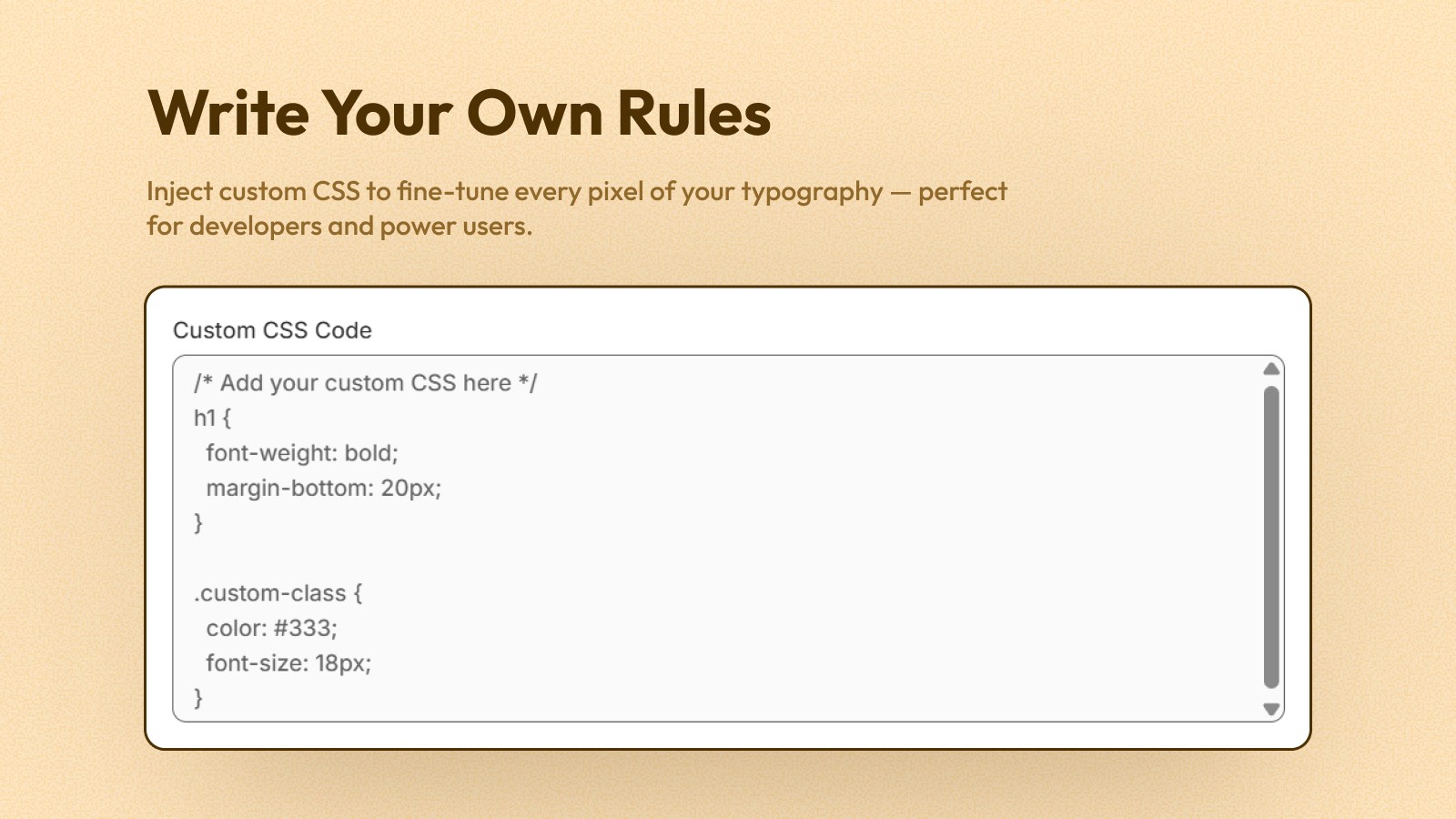Click the scrollbar down arrow
The image size is (1456, 819).
(1271, 707)
